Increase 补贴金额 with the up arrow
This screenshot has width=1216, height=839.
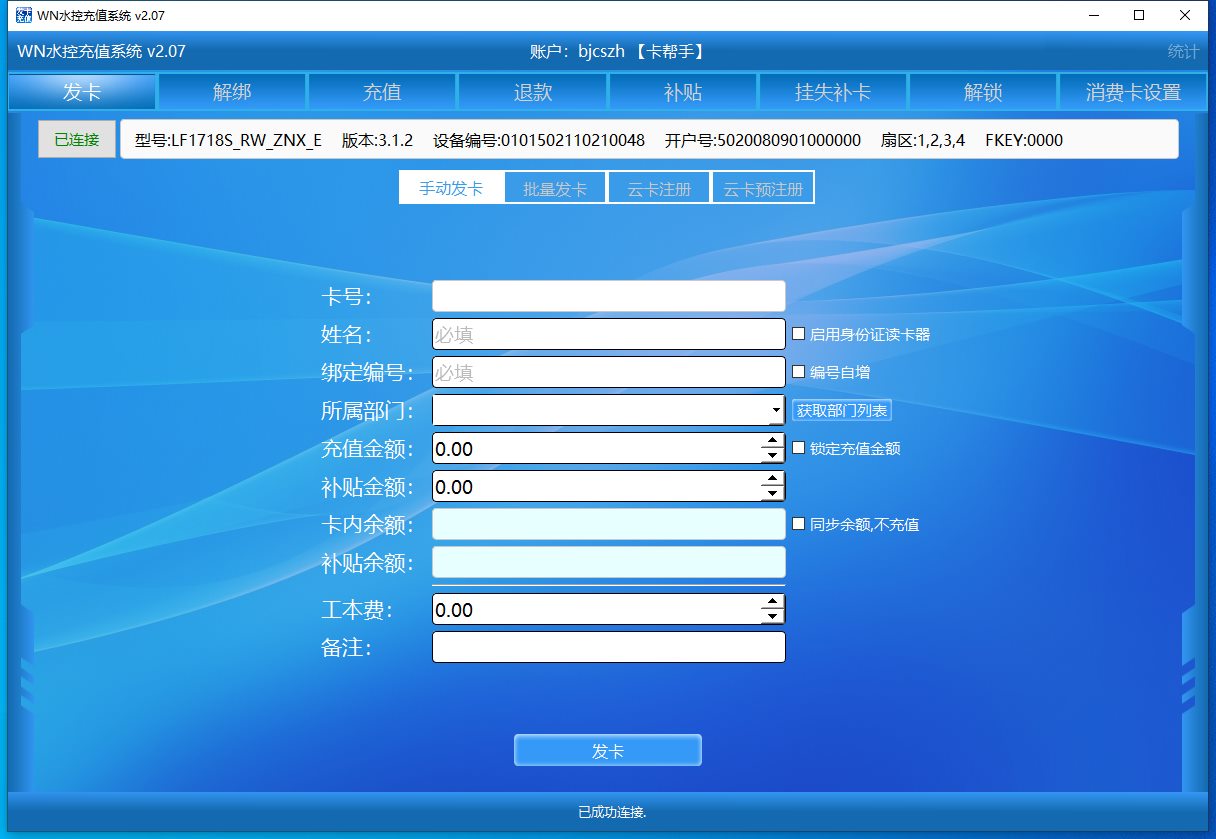[x=771, y=478]
